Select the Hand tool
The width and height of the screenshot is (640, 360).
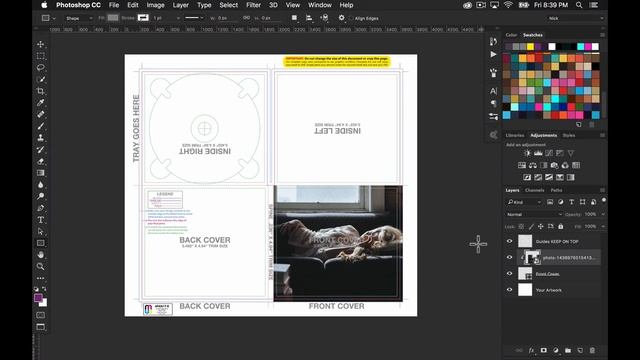pos(40,255)
